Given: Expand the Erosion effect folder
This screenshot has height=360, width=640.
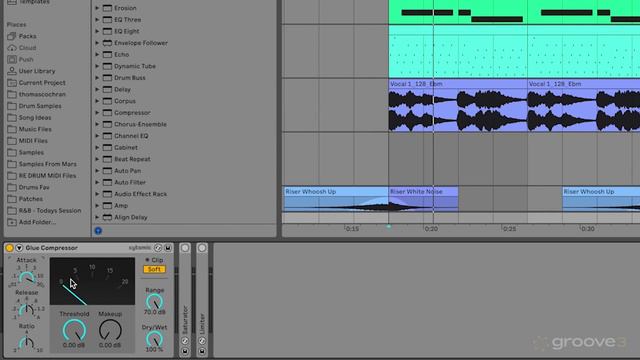Looking at the screenshot, I should [97, 8].
